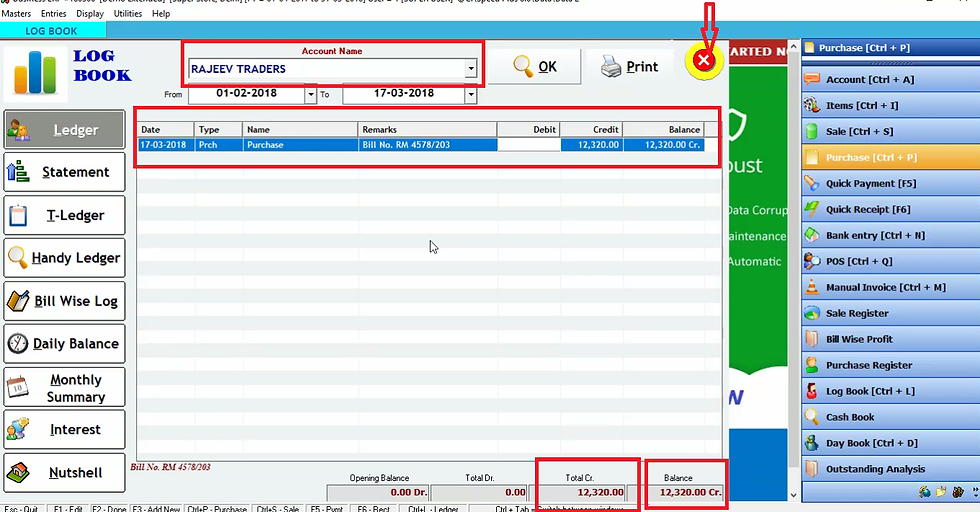This screenshot has width=980, height=512.
Task: Open the T-Ledger view
Action: coord(64,215)
